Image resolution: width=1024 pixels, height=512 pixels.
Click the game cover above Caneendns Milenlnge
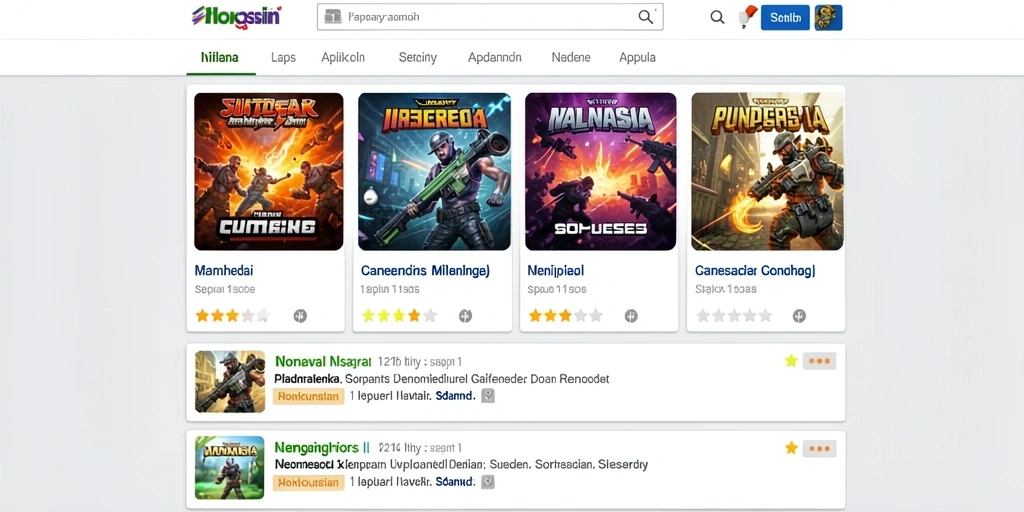tap(434, 172)
